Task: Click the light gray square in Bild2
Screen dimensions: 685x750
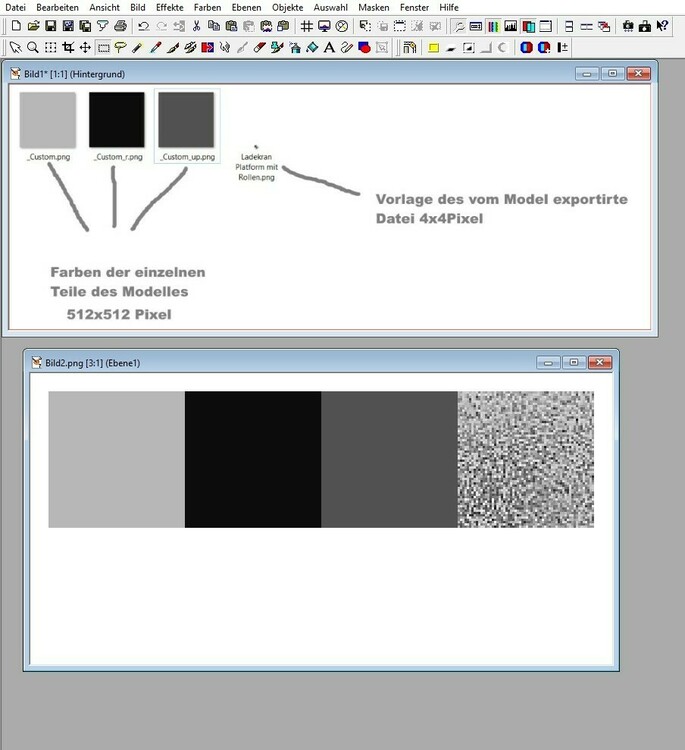Action: click(117, 460)
